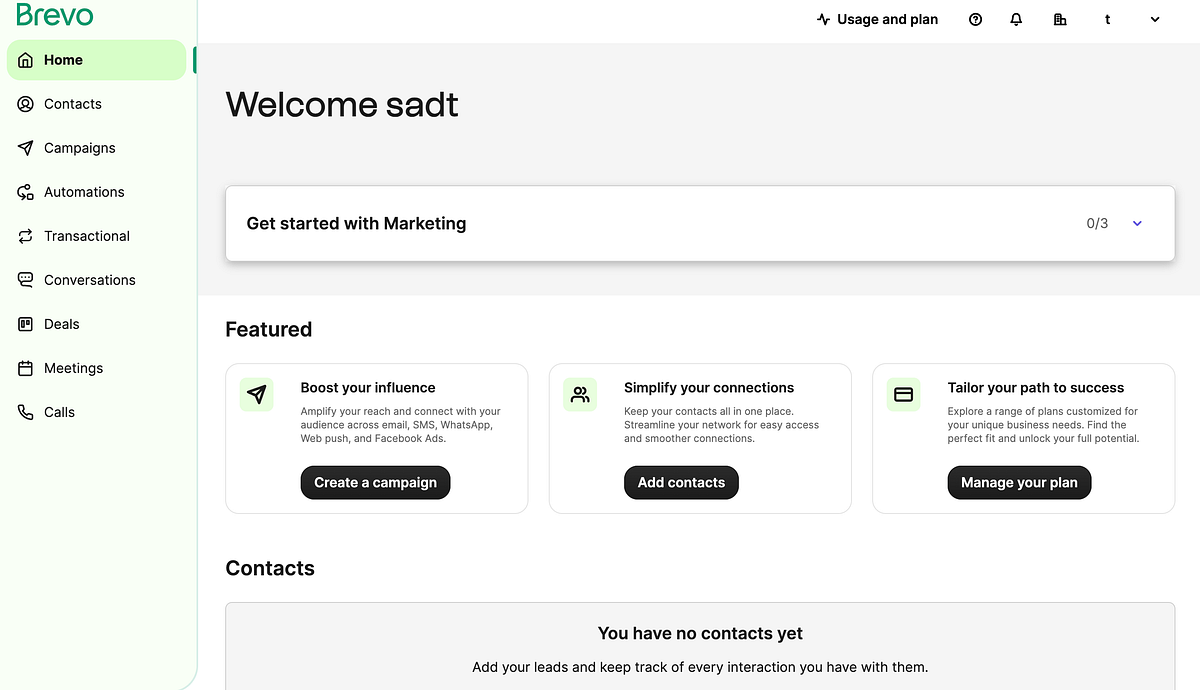View notifications via the bell icon

tap(1016, 19)
